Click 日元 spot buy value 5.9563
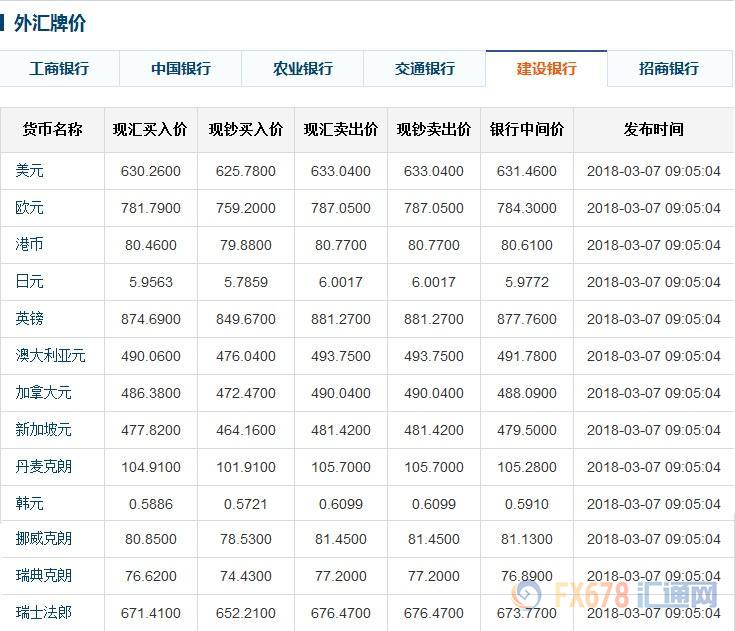 click(x=151, y=282)
